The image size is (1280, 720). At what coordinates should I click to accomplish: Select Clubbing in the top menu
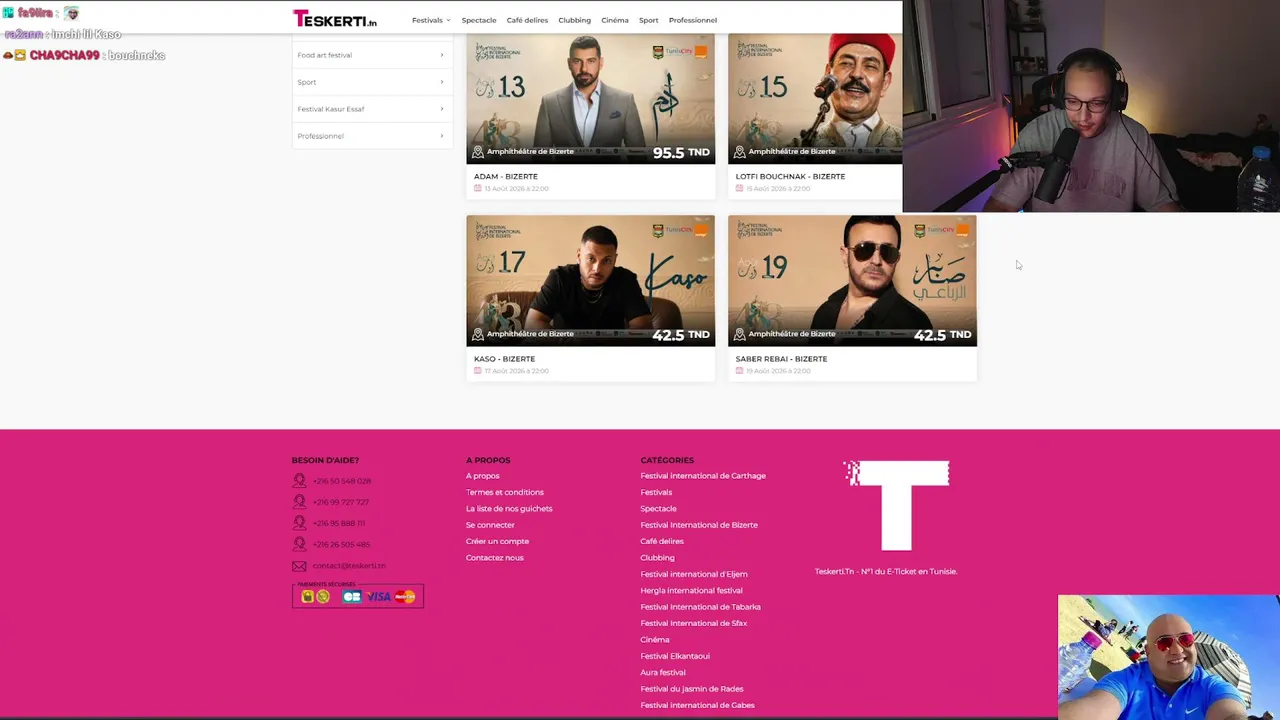pos(574,20)
